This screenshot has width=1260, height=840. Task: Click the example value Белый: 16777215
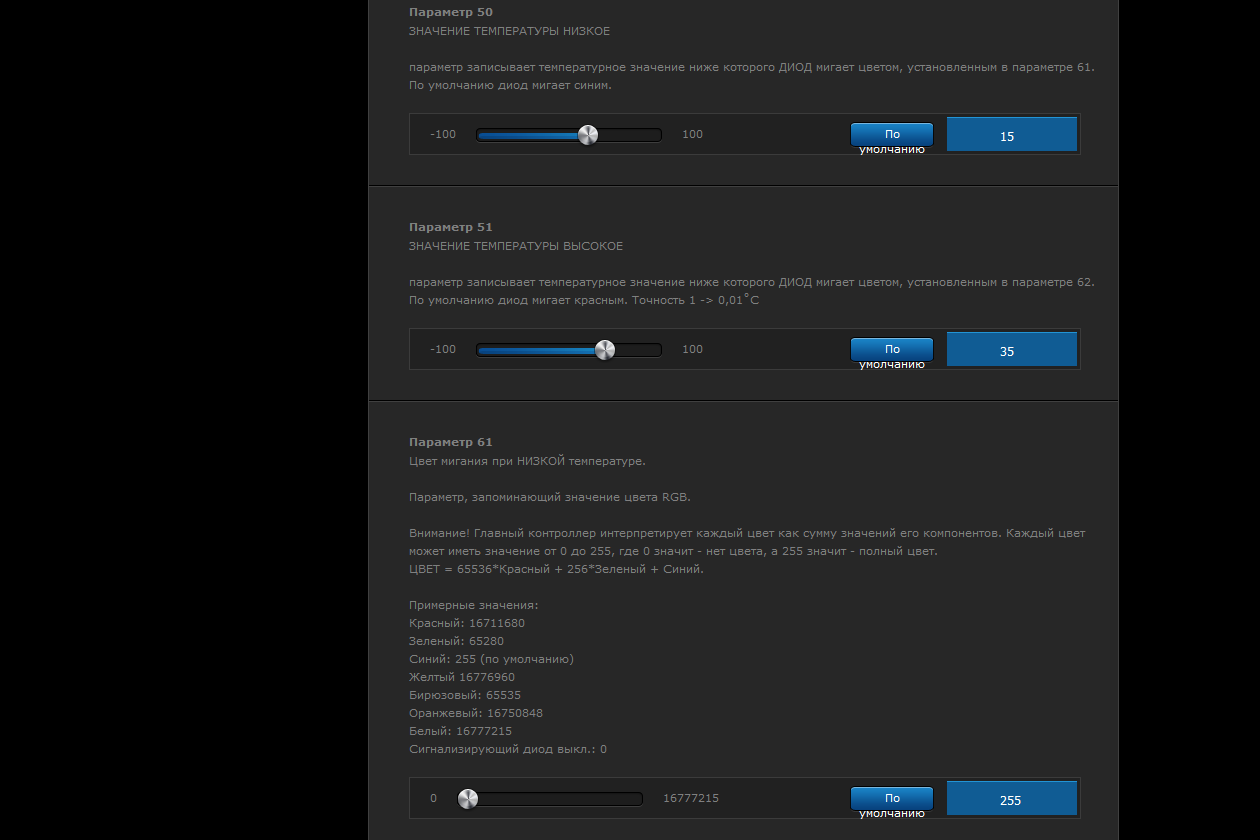(x=460, y=731)
